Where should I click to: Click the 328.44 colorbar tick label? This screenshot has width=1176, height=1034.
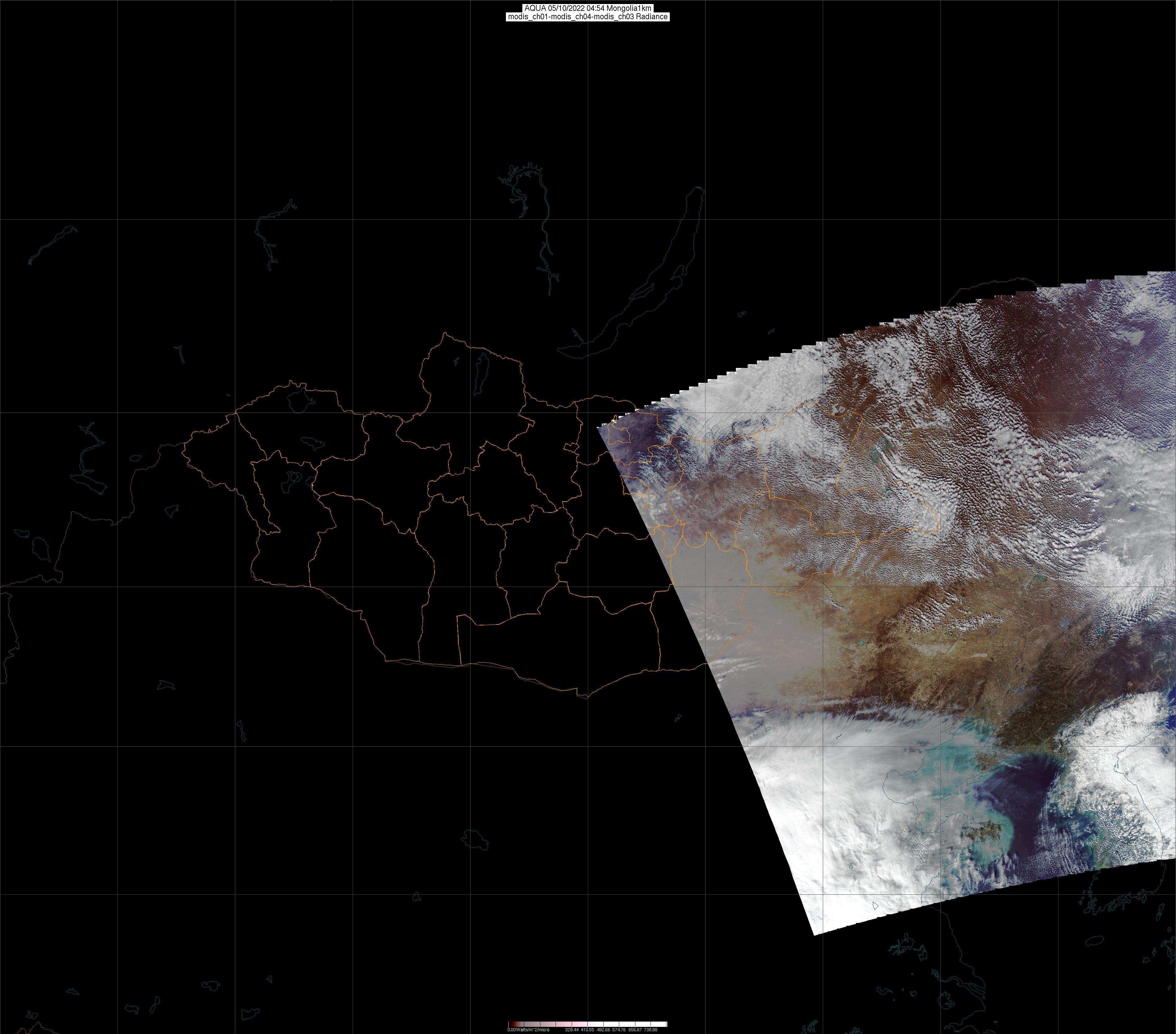click(x=571, y=1029)
